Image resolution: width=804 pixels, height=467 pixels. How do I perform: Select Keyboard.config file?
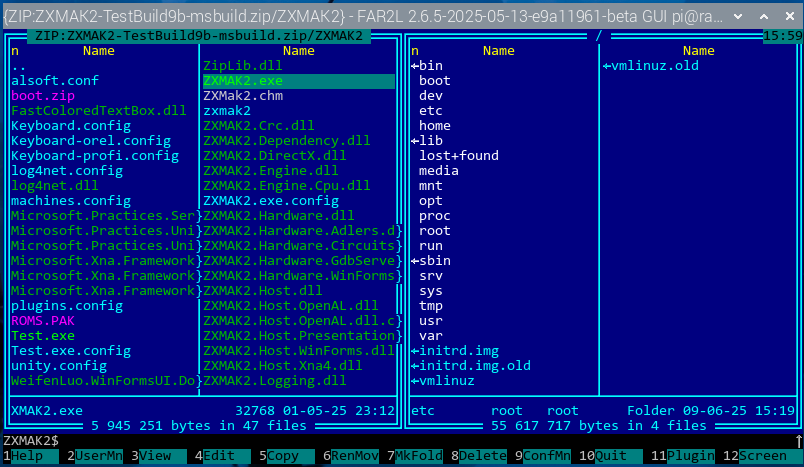[71, 126]
